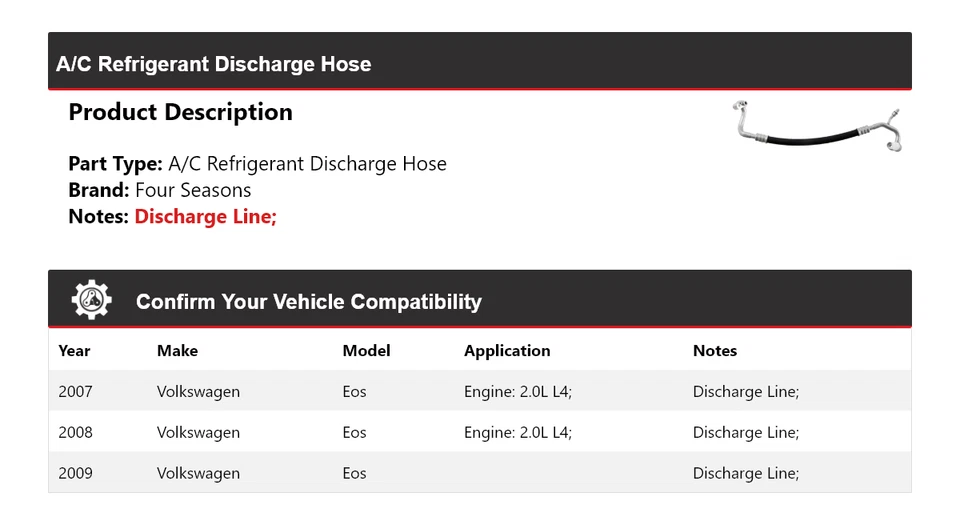Viewport: 960px width, 525px height.
Task: Select the 2007 year cell
Action: point(75,392)
